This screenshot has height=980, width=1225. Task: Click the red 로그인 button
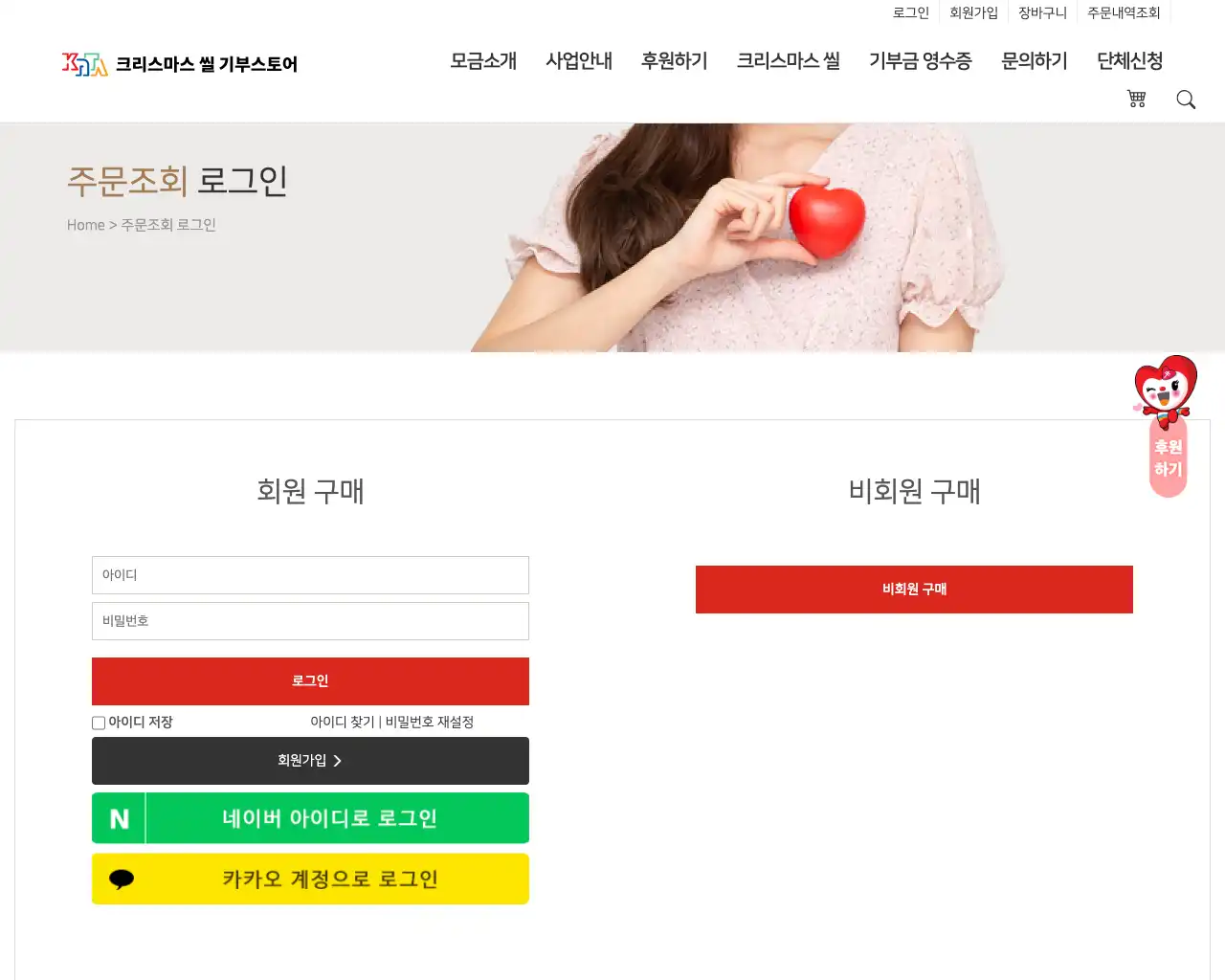pos(310,681)
